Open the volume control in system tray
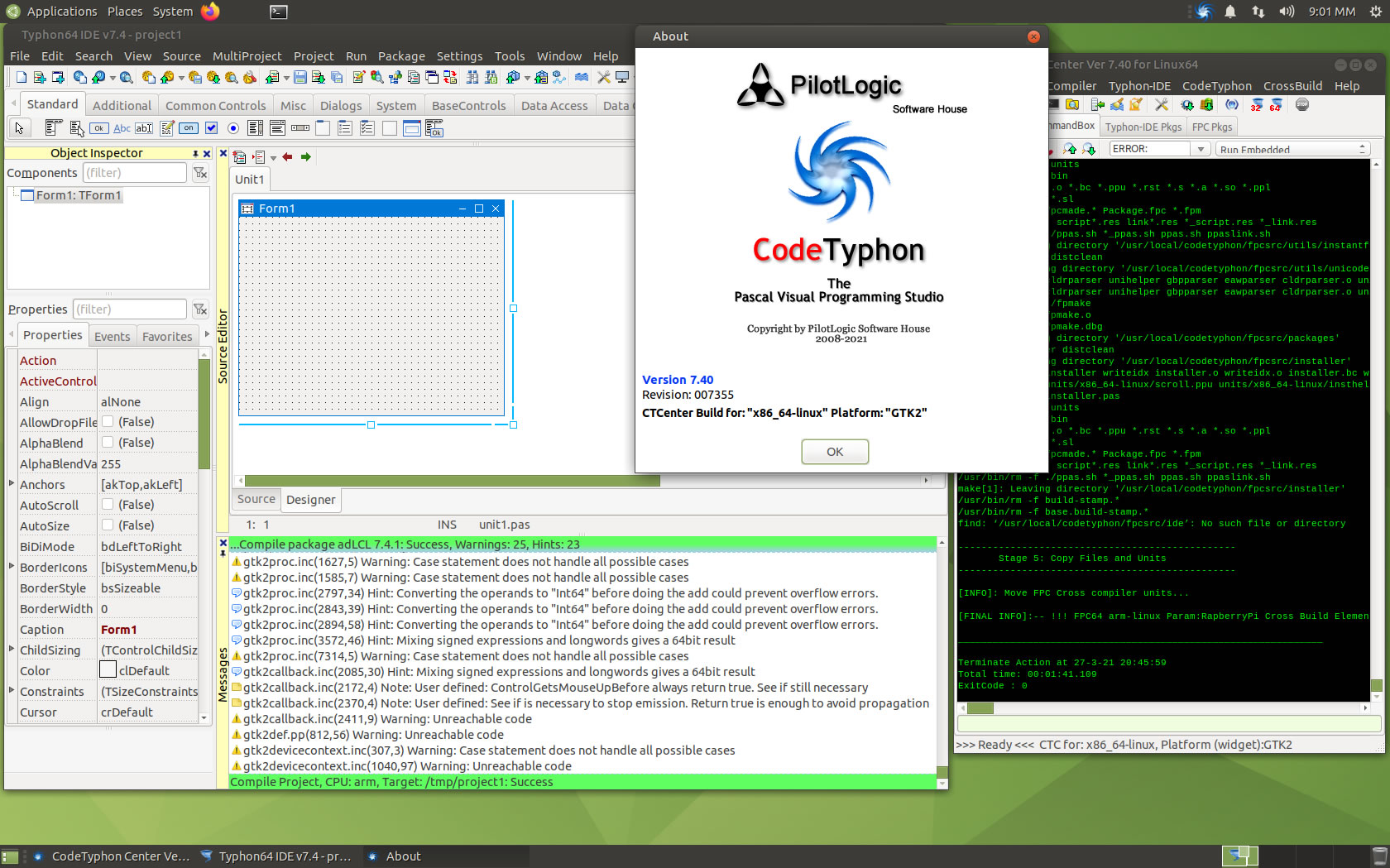Screen dimensions: 1390x868 [1286, 12]
